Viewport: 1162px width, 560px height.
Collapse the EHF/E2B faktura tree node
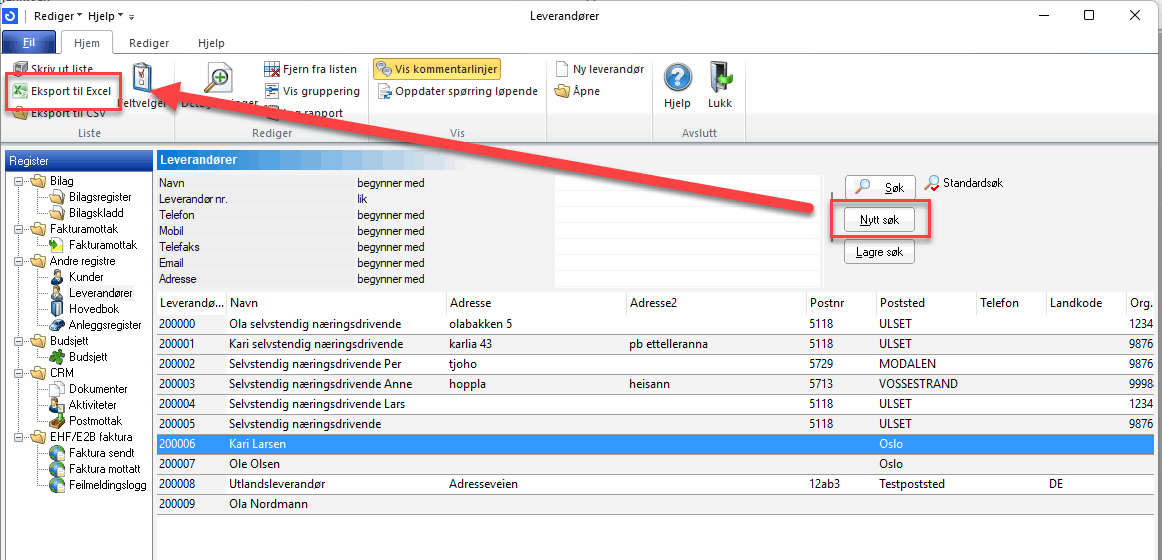(20, 437)
